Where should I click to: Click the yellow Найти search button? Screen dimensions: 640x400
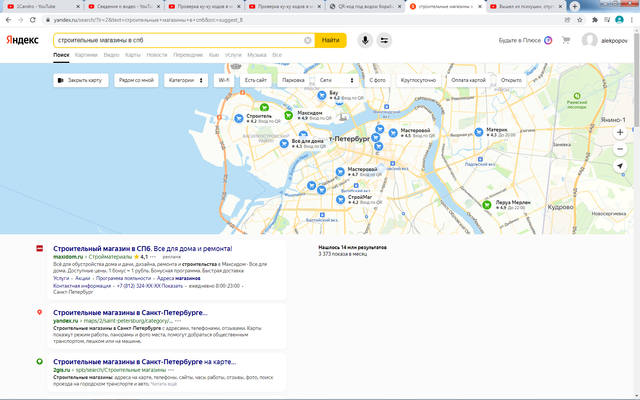pos(330,40)
